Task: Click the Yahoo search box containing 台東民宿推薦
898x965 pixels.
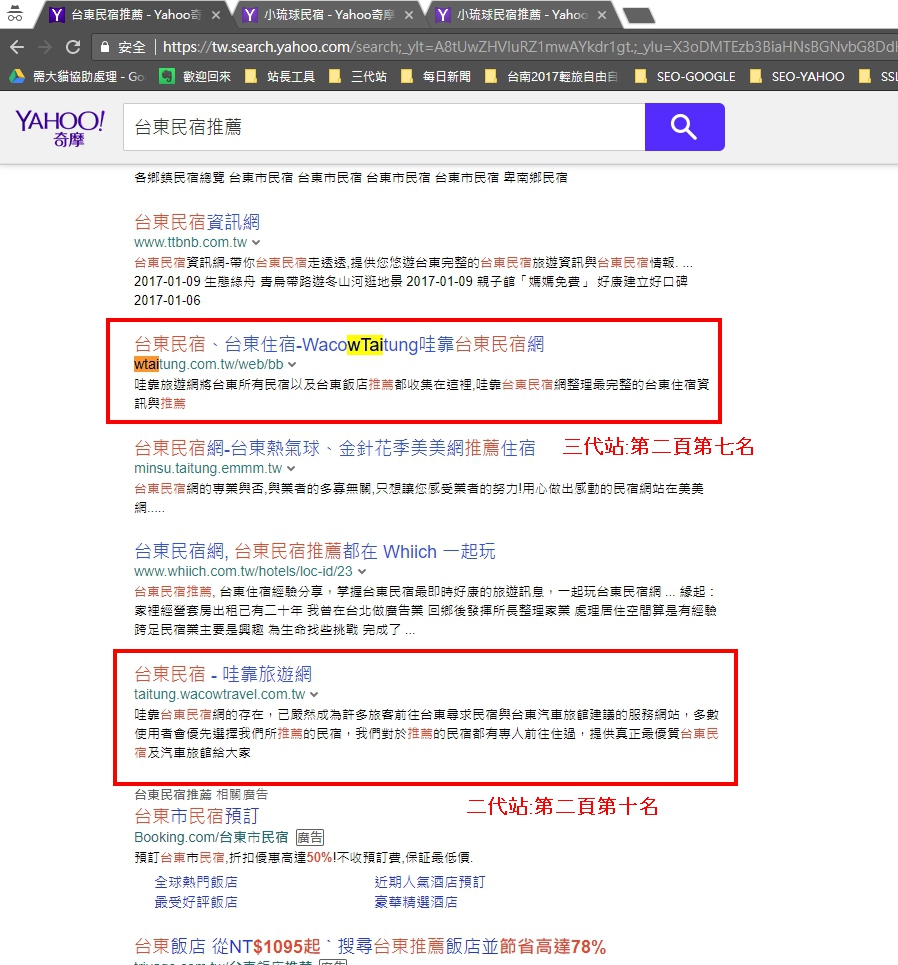Action: (384, 127)
